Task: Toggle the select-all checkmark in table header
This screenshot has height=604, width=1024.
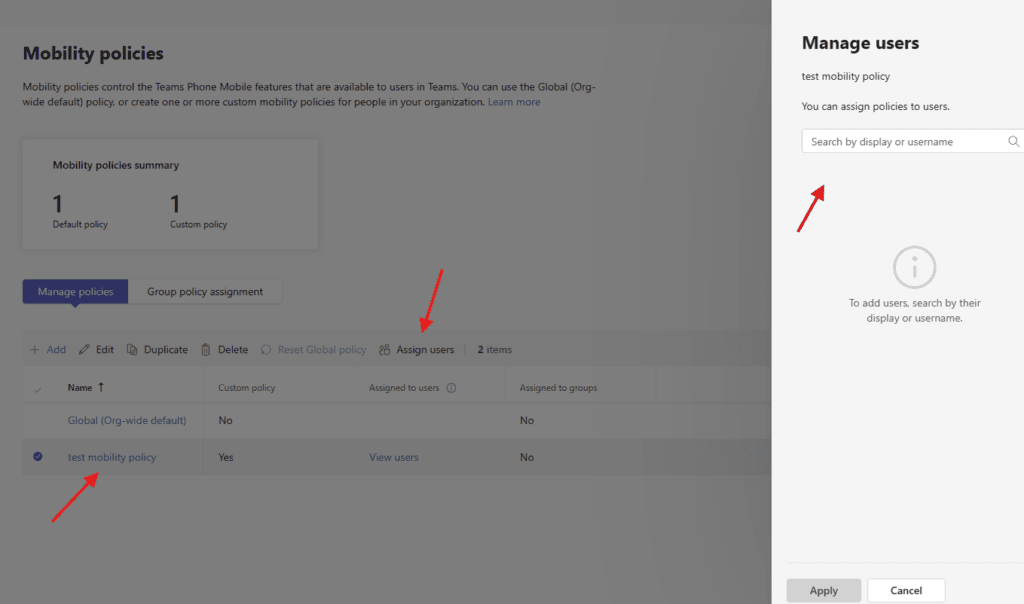Action: tap(38, 388)
